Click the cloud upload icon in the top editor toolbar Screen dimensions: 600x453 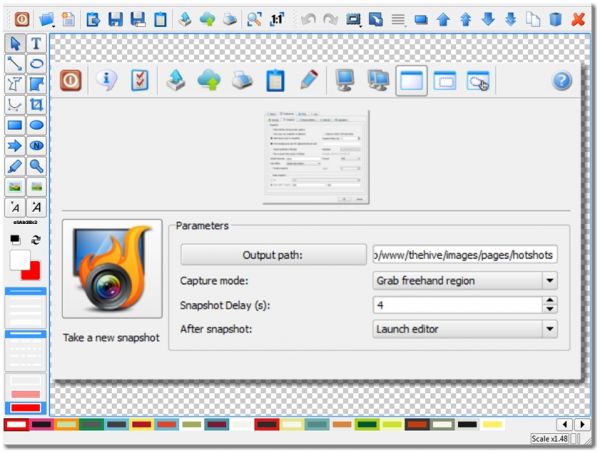coord(207,19)
